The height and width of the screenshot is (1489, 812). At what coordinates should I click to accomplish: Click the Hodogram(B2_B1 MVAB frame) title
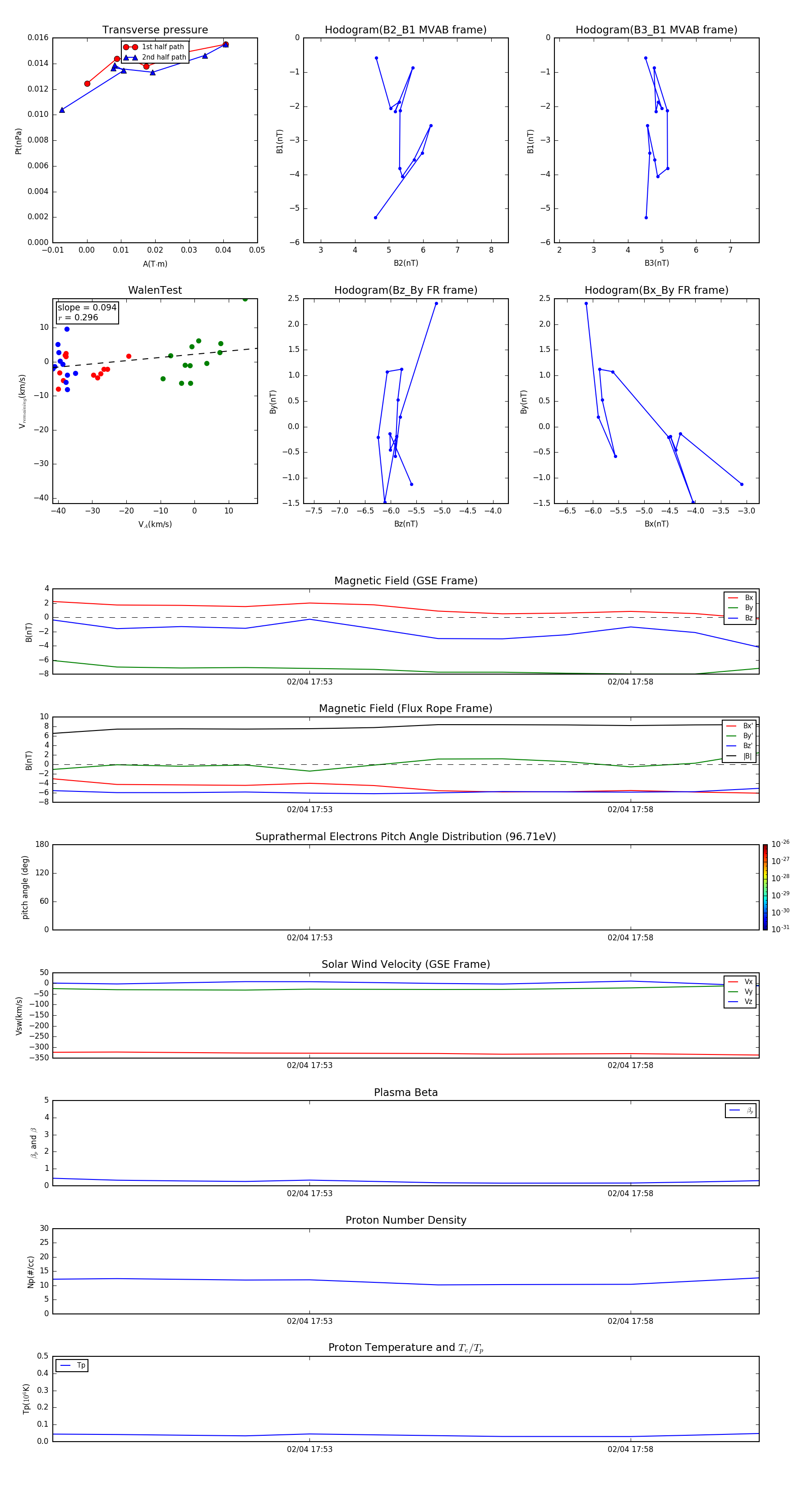(x=405, y=30)
